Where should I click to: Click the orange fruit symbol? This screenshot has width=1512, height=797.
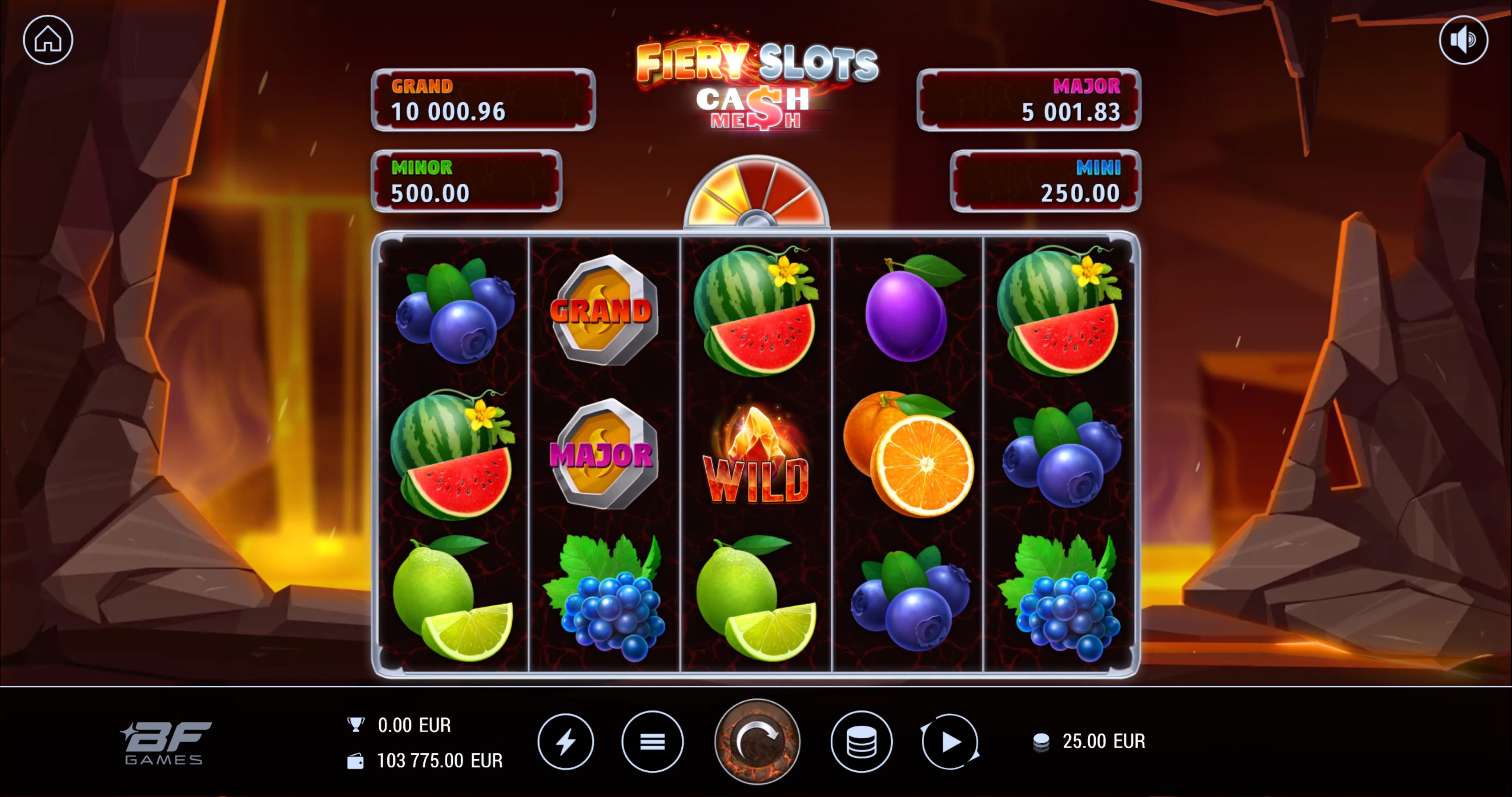908,454
